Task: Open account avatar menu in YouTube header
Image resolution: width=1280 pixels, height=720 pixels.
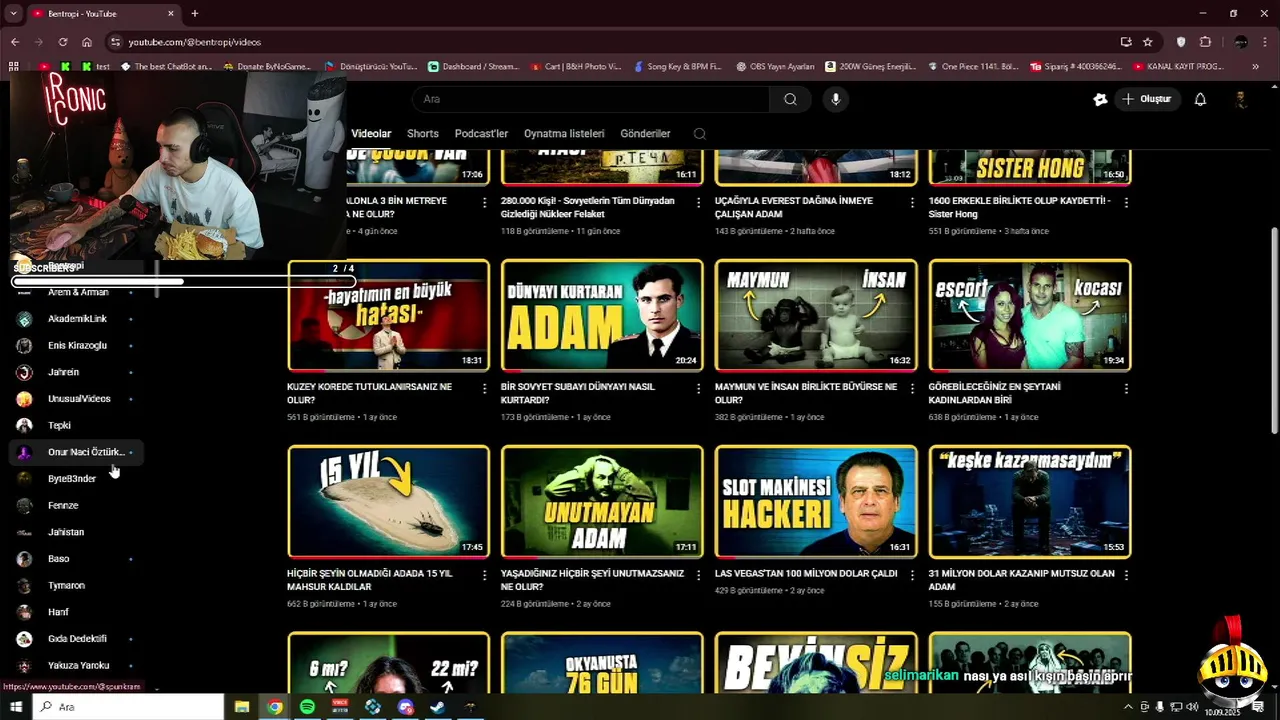Action: click(1240, 99)
